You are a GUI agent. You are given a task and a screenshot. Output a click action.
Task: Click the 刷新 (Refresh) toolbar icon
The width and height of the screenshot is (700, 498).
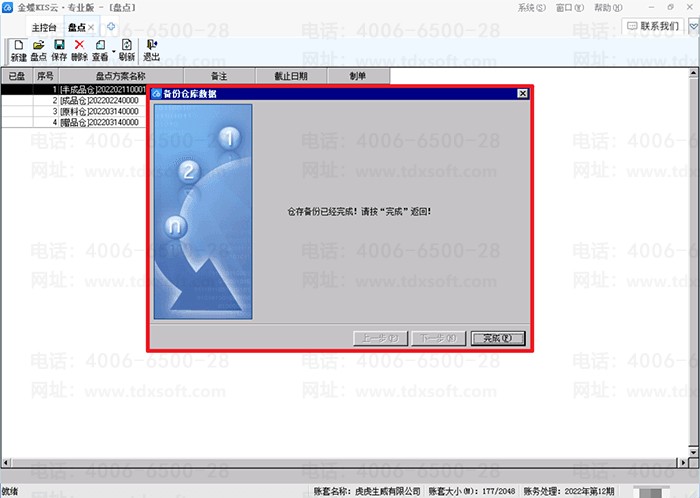(127, 50)
